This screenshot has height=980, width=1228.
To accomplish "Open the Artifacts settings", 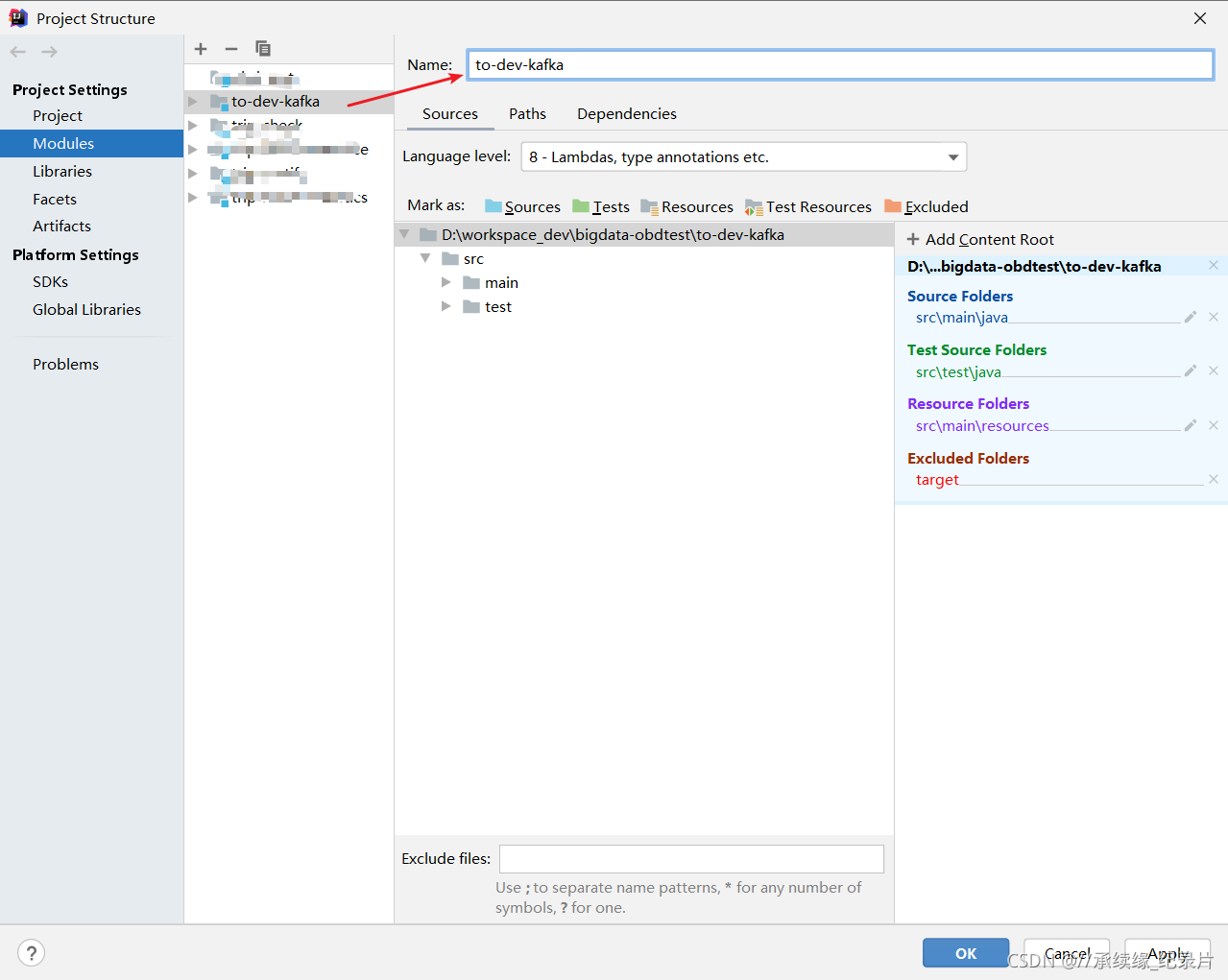I will (x=61, y=226).
